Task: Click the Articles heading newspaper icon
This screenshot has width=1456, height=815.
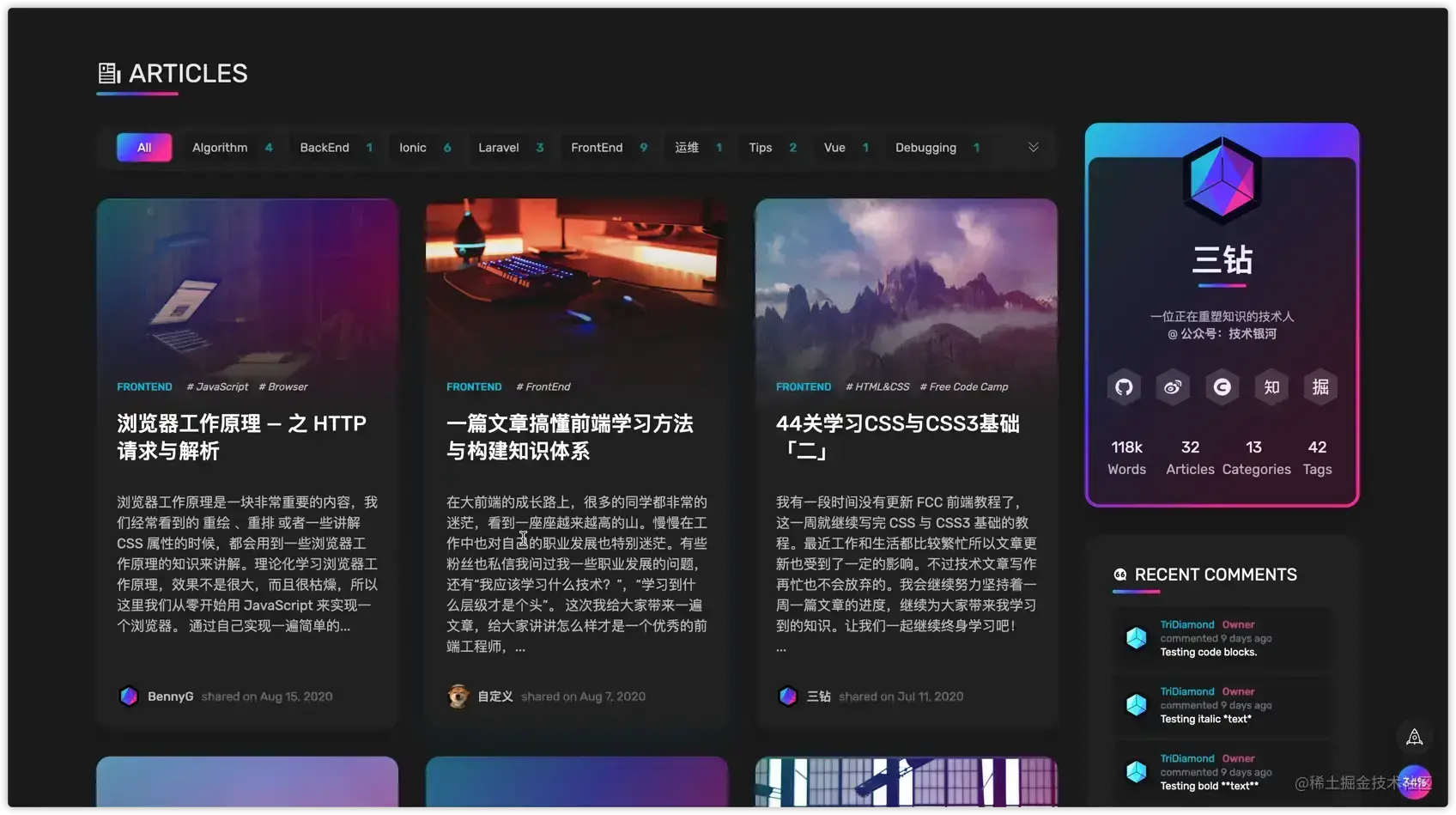Action: pyautogui.click(x=109, y=73)
